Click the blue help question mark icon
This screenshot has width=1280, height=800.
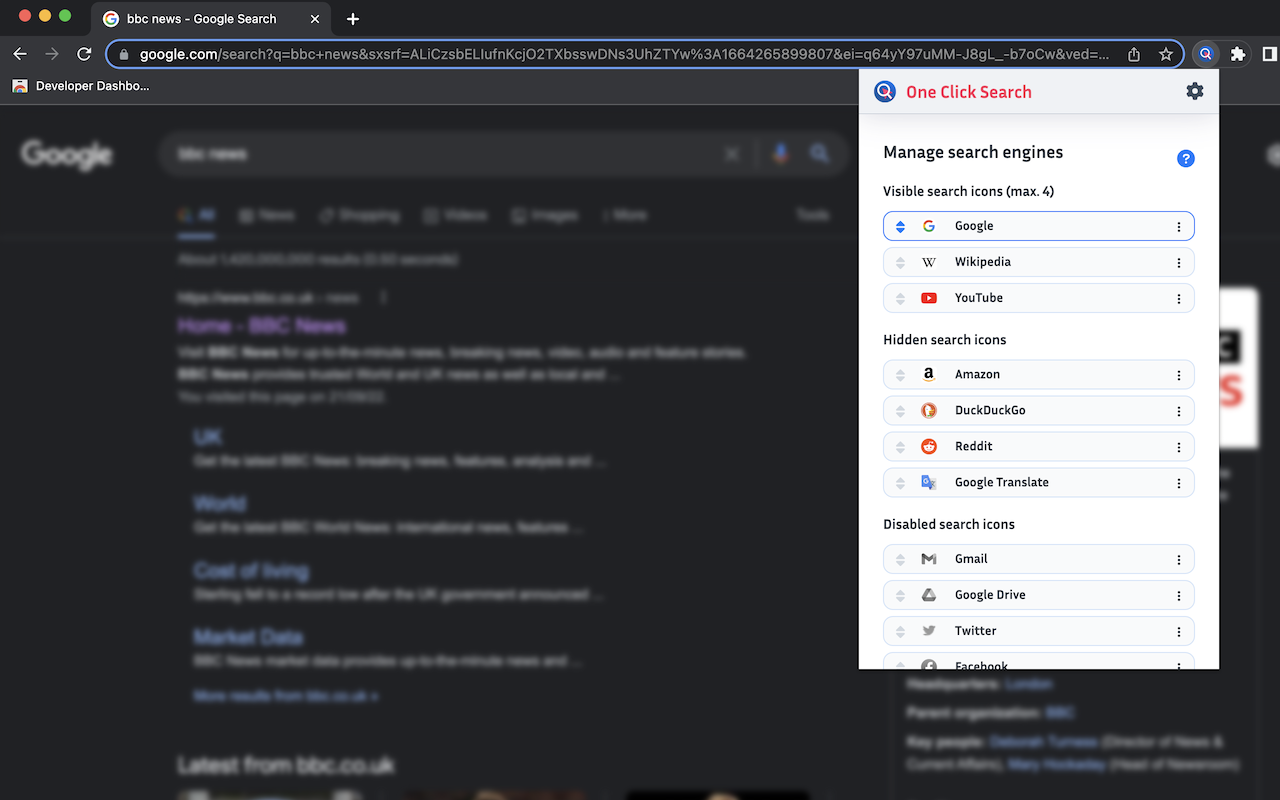pos(1186,158)
